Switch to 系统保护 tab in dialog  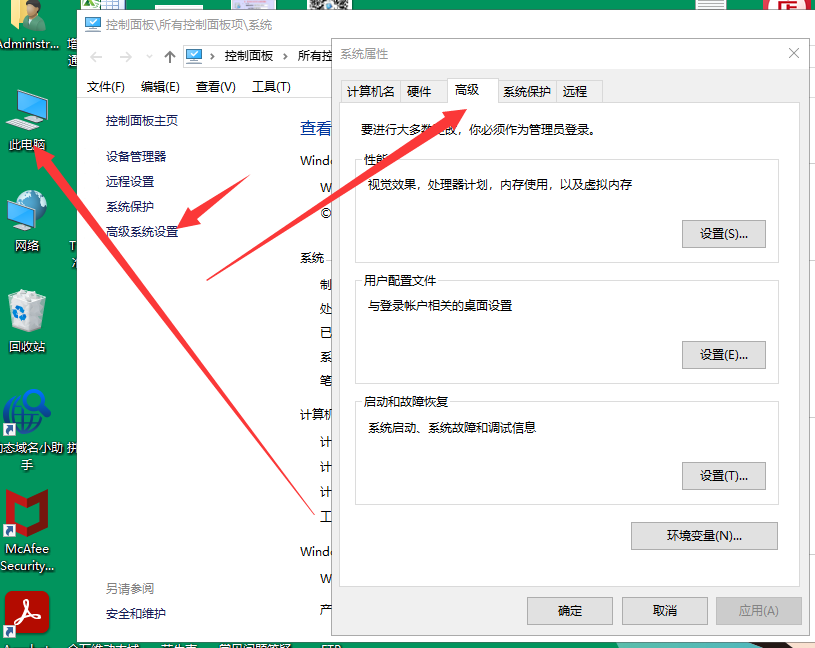527,91
